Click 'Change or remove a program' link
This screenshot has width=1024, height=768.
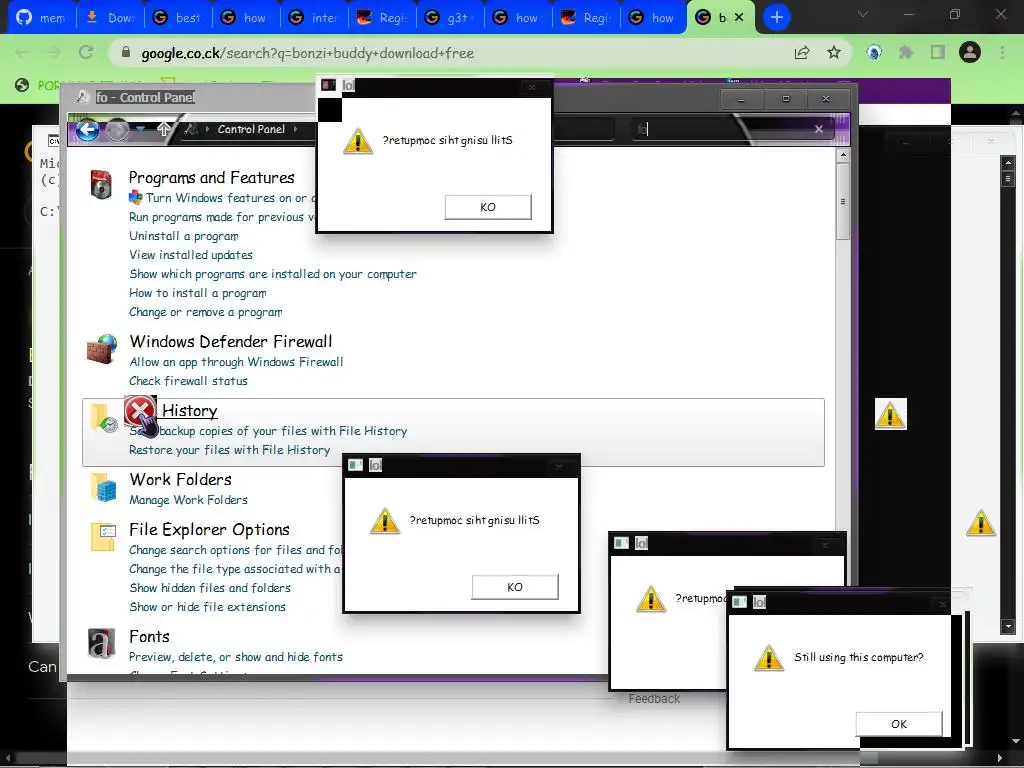point(206,312)
